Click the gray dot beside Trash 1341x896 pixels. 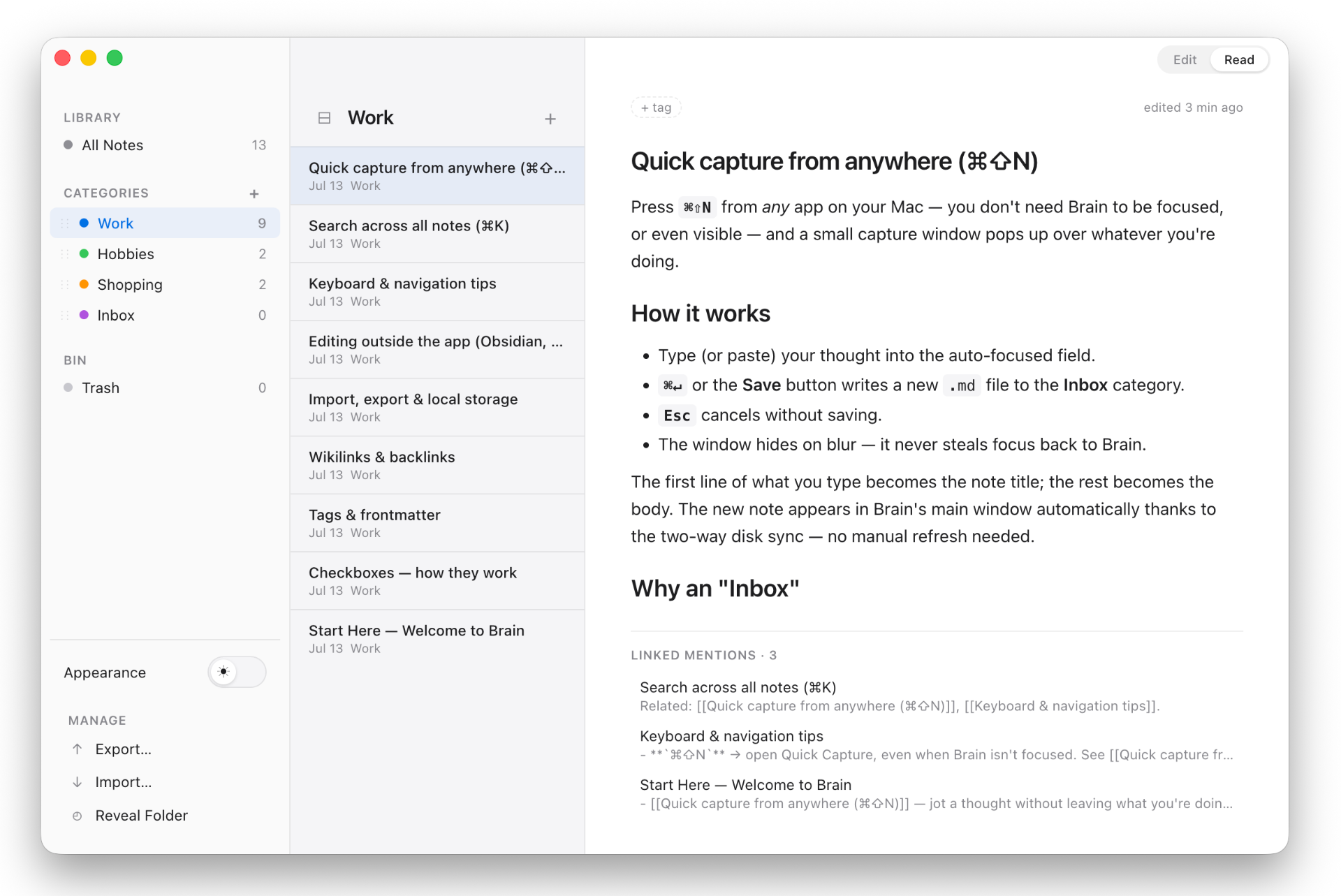[68, 388]
